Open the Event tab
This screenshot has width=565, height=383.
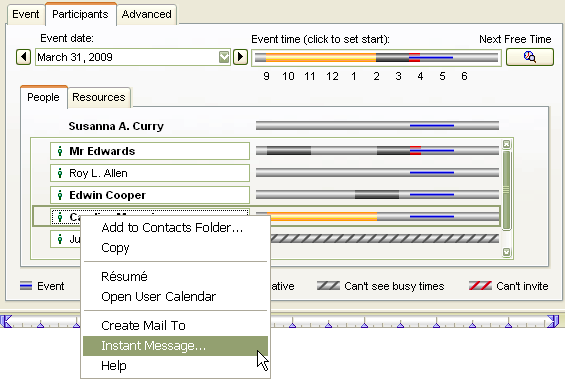coord(26,14)
